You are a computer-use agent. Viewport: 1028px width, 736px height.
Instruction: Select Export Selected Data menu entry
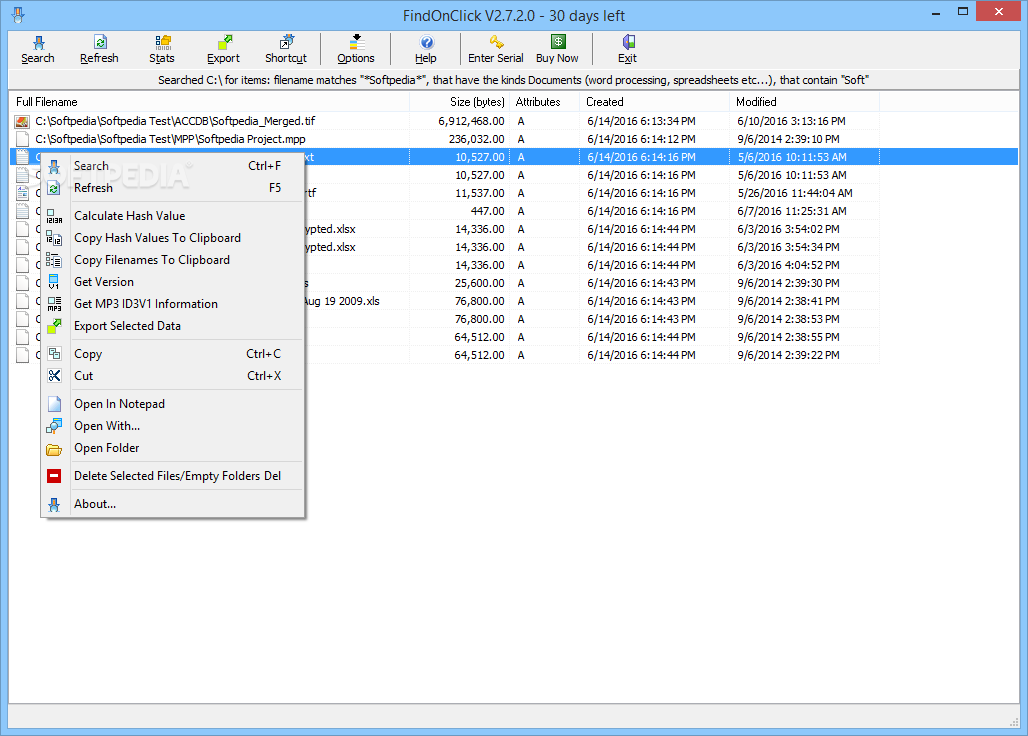pos(173,326)
